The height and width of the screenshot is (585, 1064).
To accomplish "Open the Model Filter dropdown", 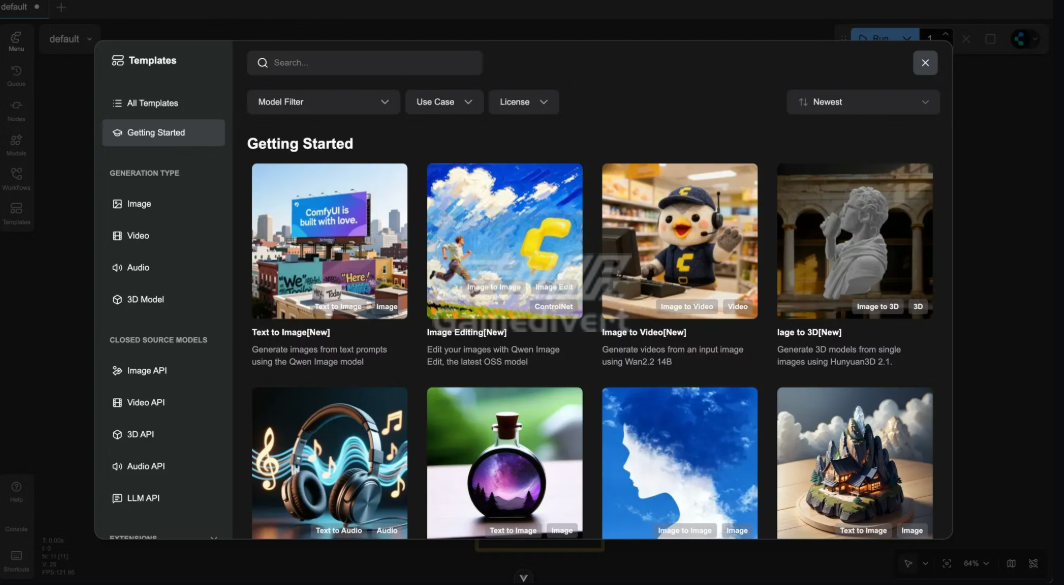I will [323, 102].
